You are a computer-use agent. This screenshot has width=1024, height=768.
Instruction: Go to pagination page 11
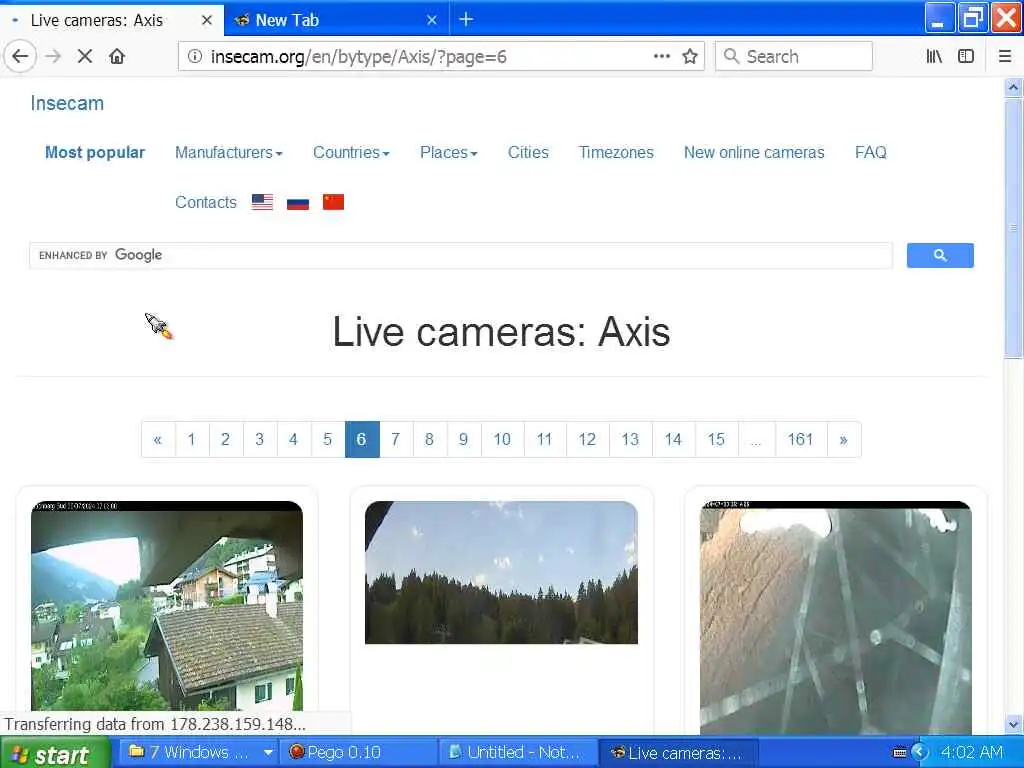tap(545, 440)
